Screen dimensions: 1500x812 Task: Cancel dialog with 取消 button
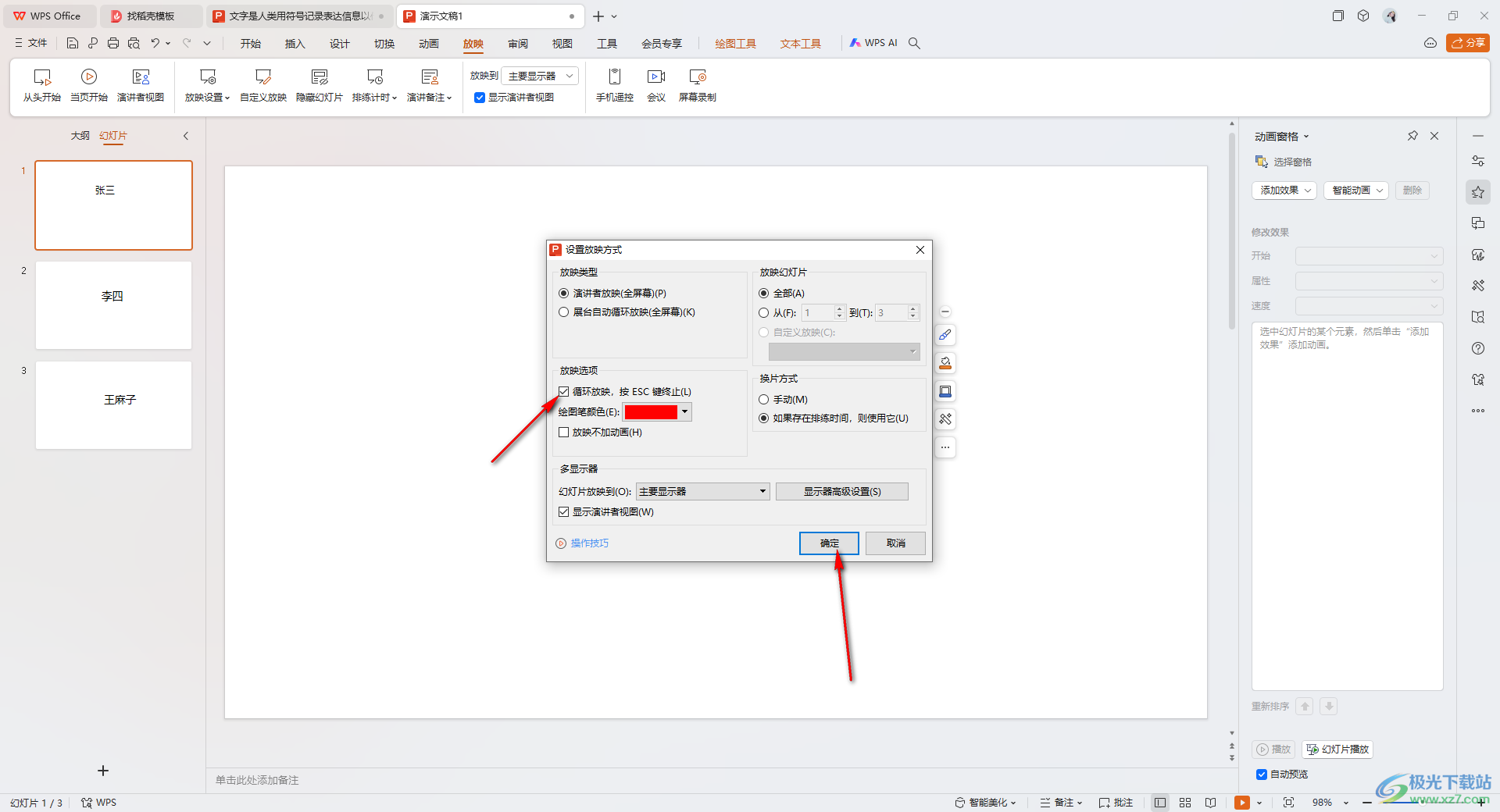click(895, 543)
